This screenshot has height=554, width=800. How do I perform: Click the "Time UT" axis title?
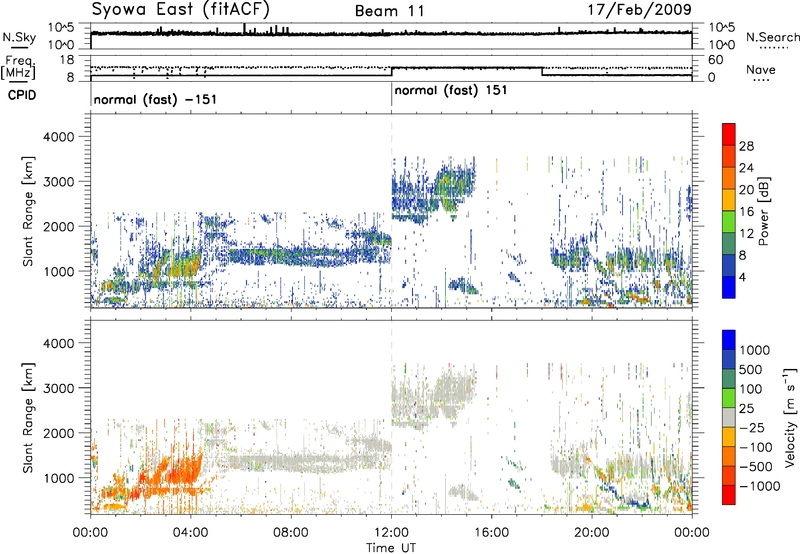(x=391, y=548)
